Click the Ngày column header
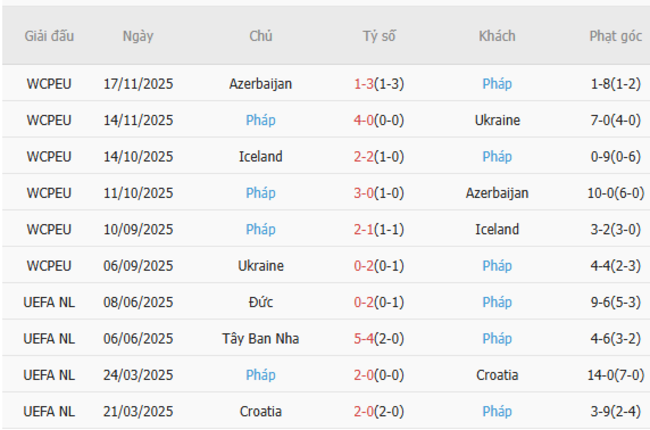Viewport: 650px width, 430px height. tap(138, 36)
